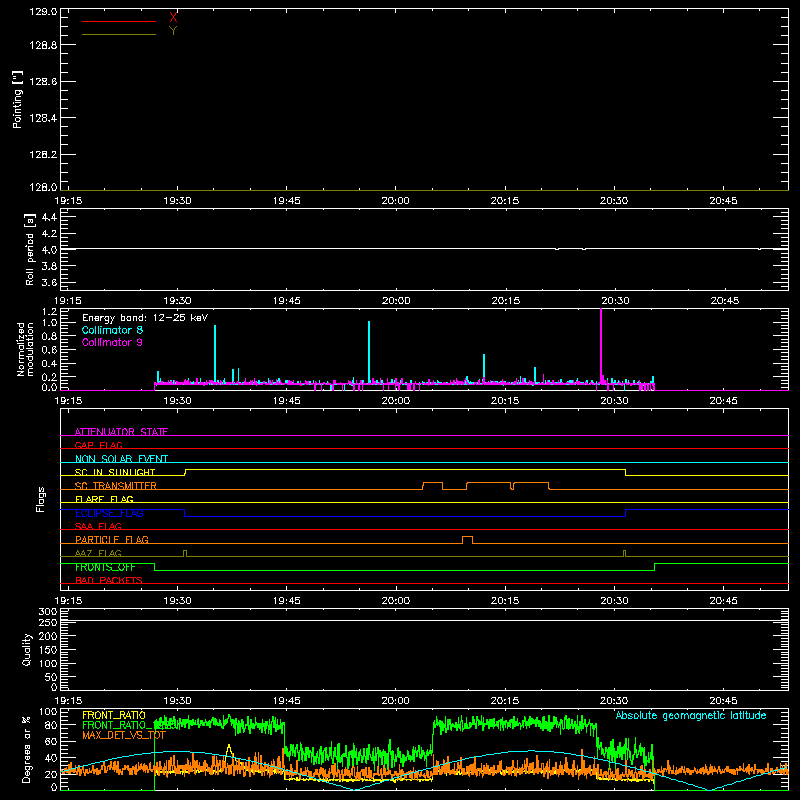800x800 pixels.
Task: Click the Absolute geomagnetic latitude label
Action: pyautogui.click(x=691, y=715)
